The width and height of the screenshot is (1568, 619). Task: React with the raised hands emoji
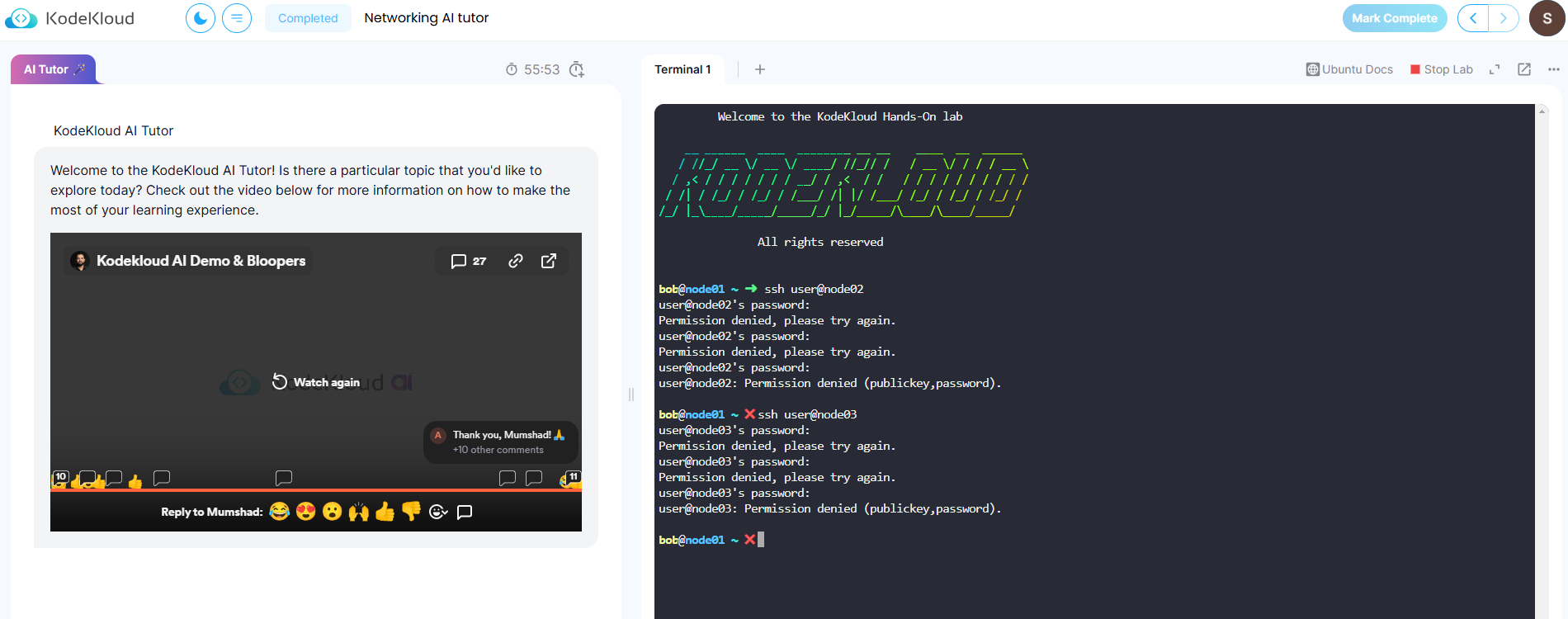359,512
